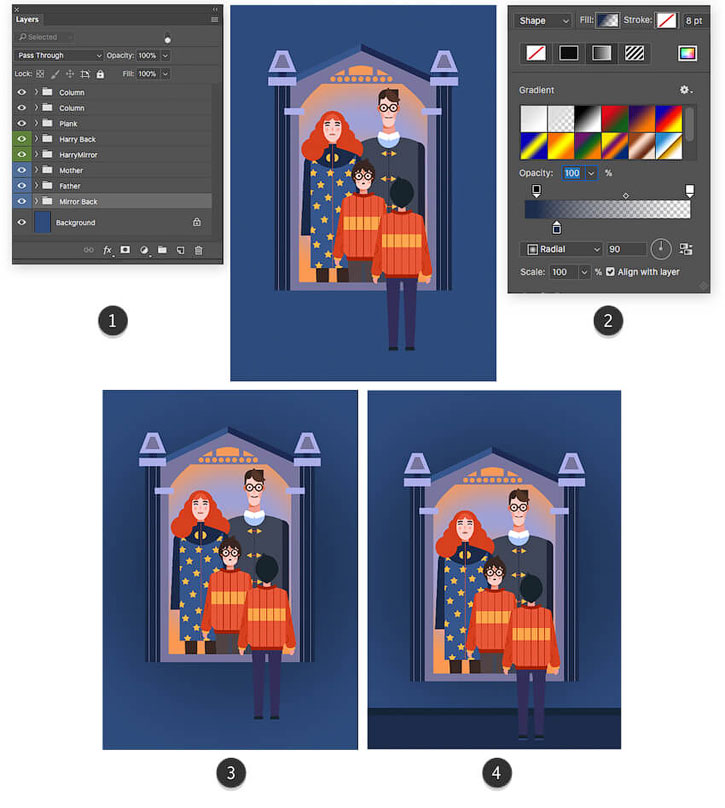Click the link layers icon
This screenshot has height=808, width=725.
pos(89,250)
